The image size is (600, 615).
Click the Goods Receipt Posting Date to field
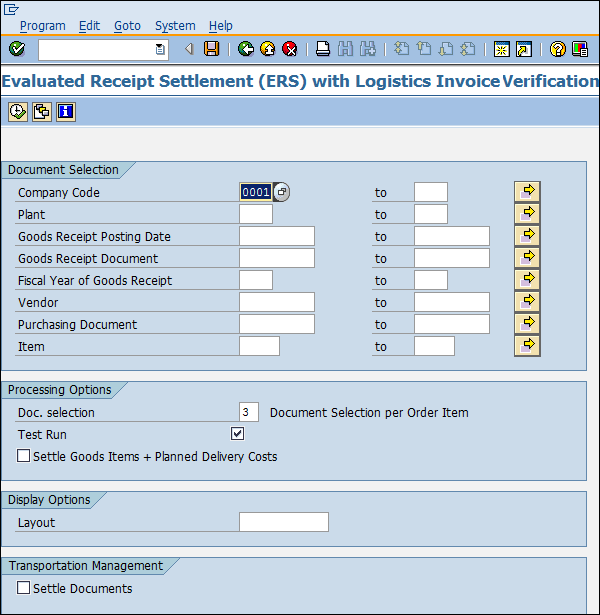pyautogui.click(x=452, y=236)
